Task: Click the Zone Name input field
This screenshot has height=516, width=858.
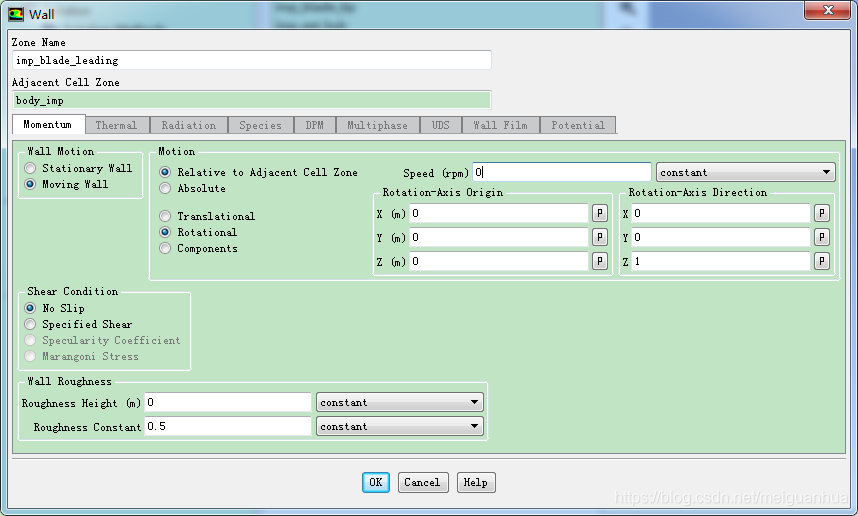Action: (251, 60)
